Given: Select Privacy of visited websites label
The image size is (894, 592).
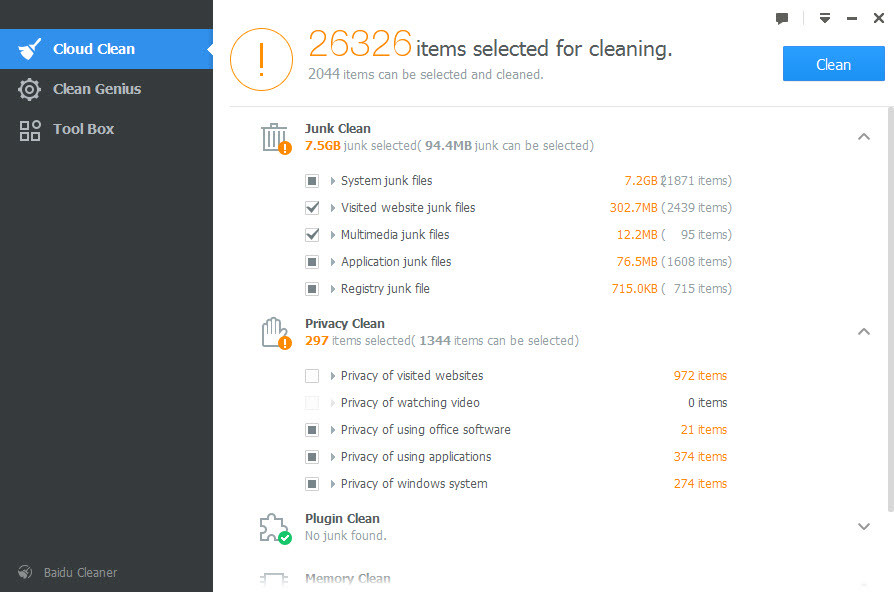Looking at the screenshot, I should point(412,376).
